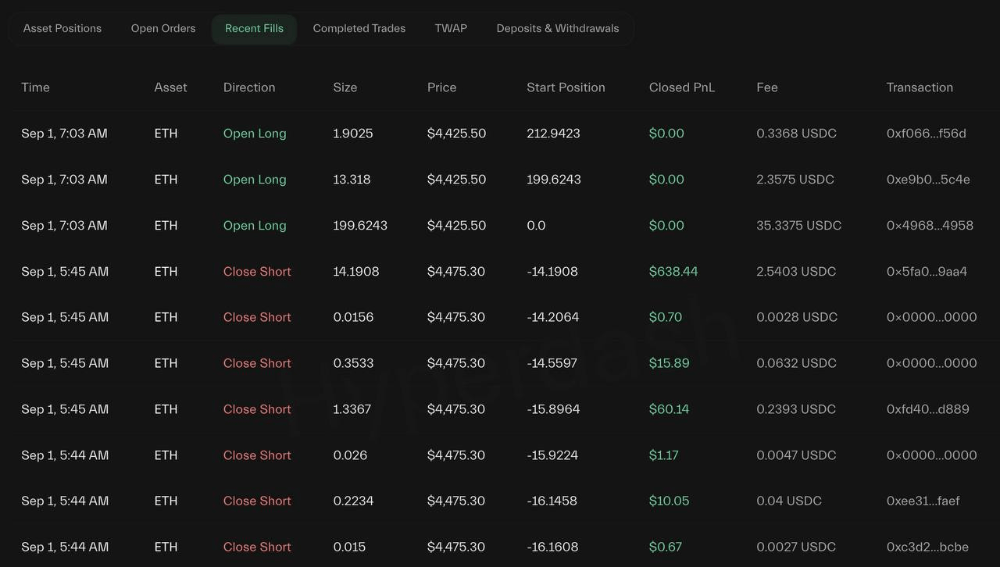View transaction hash 0xc3d2...bcbe
1000x567 pixels.
point(927,547)
